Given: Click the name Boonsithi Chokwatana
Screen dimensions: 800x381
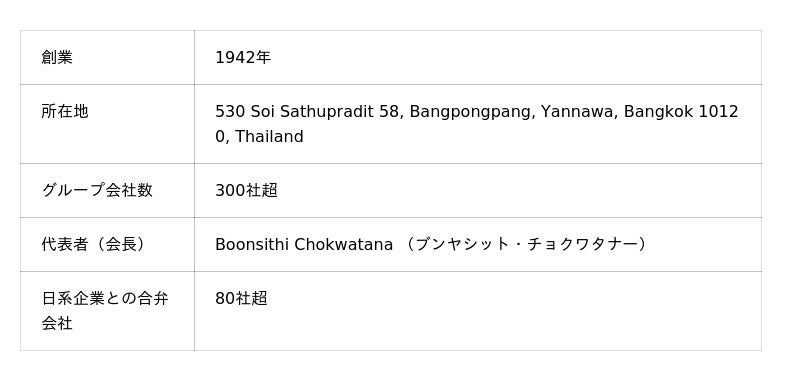Looking at the screenshot, I should [304, 245].
